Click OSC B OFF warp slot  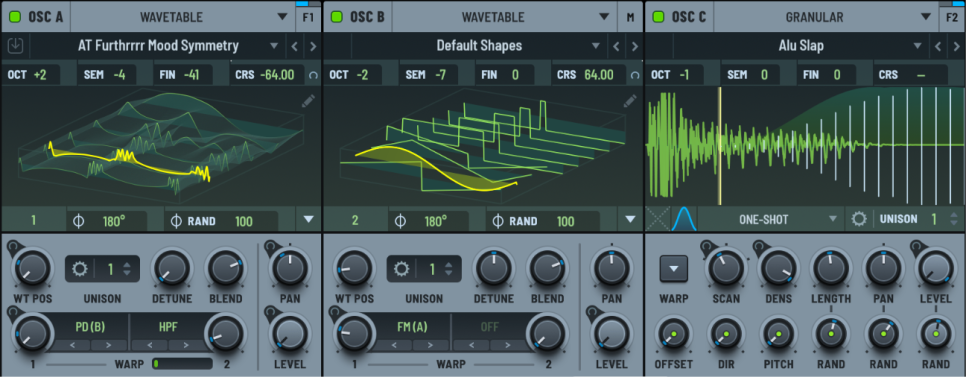[489, 327]
